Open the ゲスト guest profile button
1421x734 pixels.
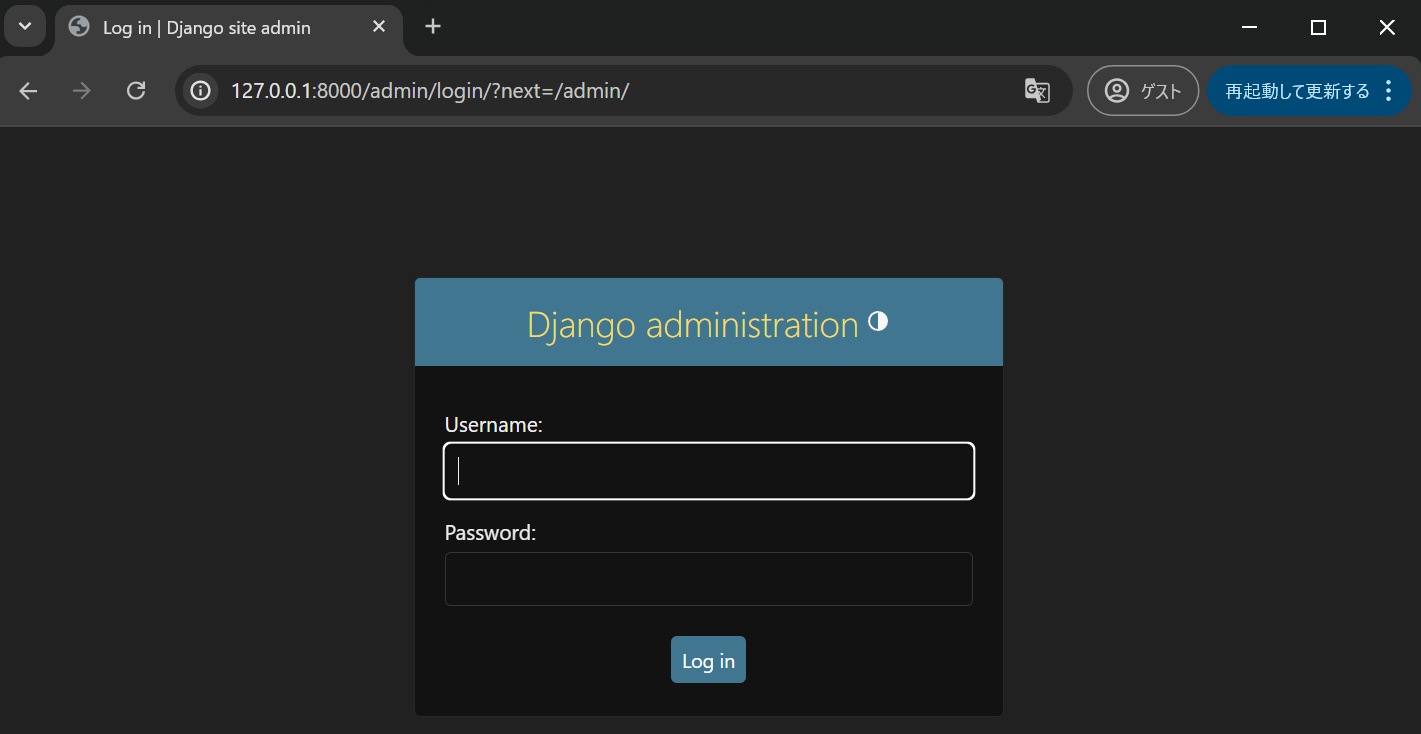tap(1143, 91)
